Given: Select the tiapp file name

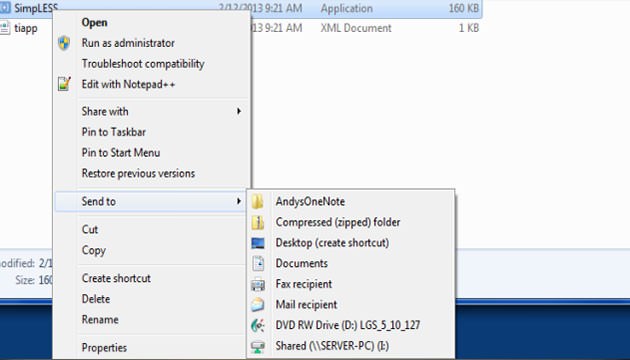Looking at the screenshot, I should [x=26, y=28].
